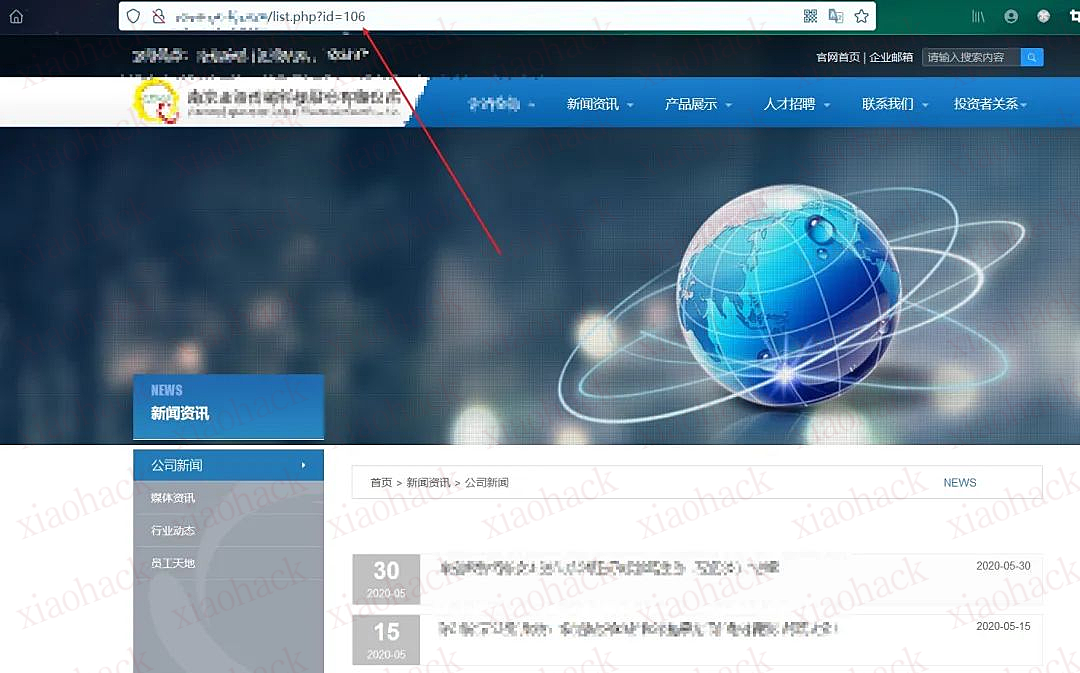Select the 人才招聘 menu item
The width and height of the screenshot is (1080, 673).
[x=789, y=103]
